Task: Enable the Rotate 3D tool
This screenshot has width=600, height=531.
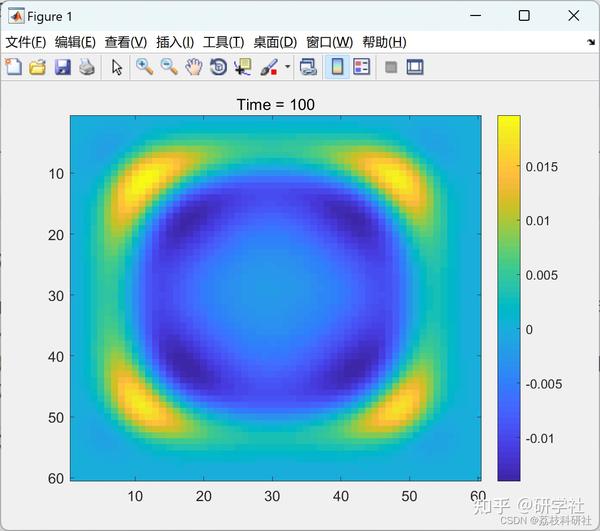Action: point(218,67)
